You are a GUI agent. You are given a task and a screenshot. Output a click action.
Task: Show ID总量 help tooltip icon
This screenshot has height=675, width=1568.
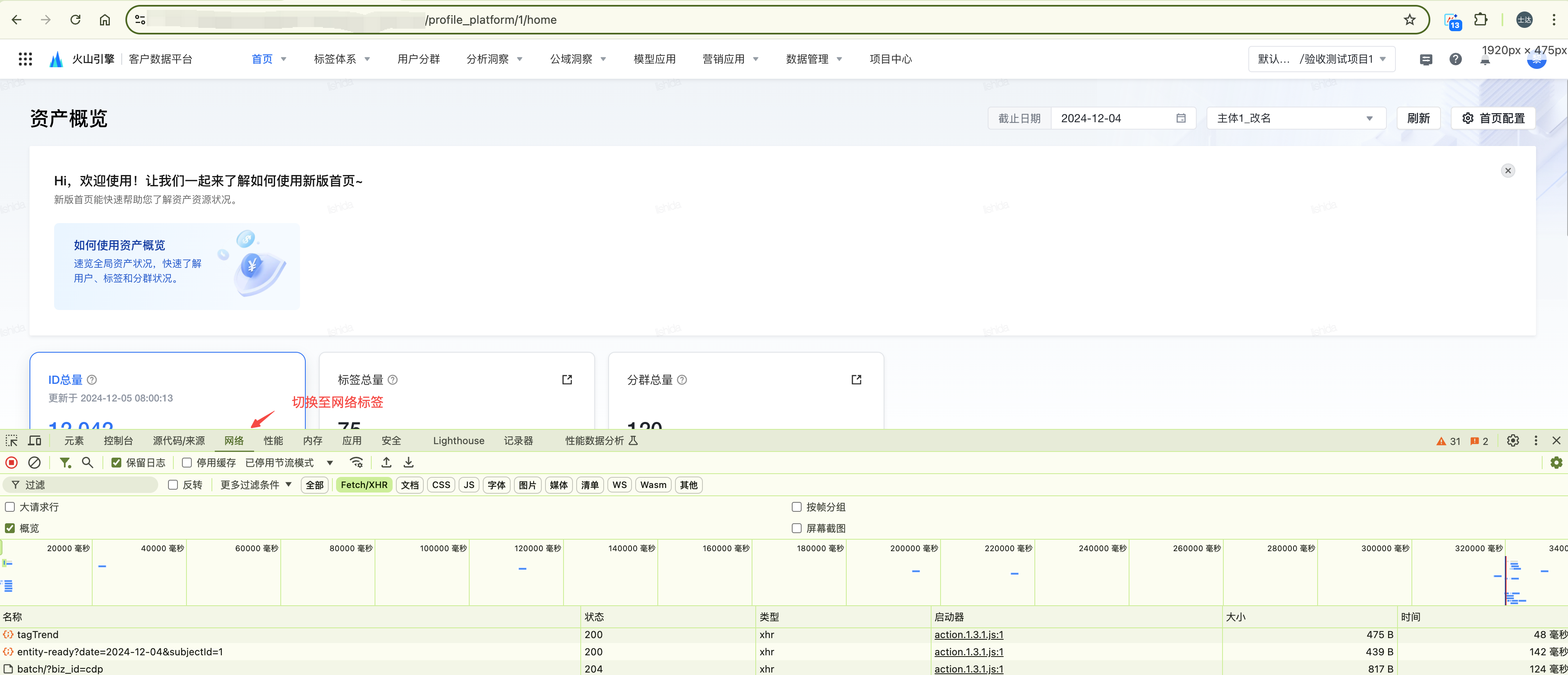click(92, 380)
